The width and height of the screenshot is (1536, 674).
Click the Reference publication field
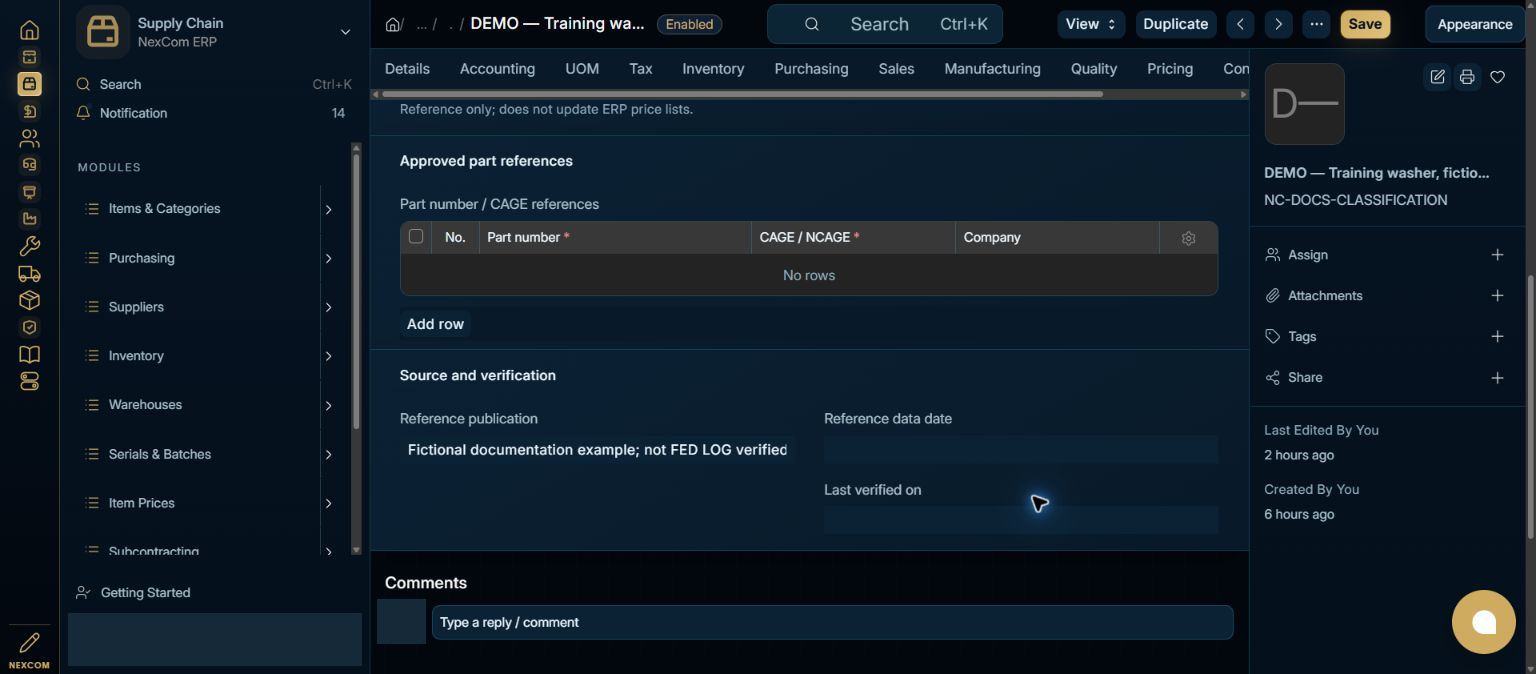coord(597,450)
